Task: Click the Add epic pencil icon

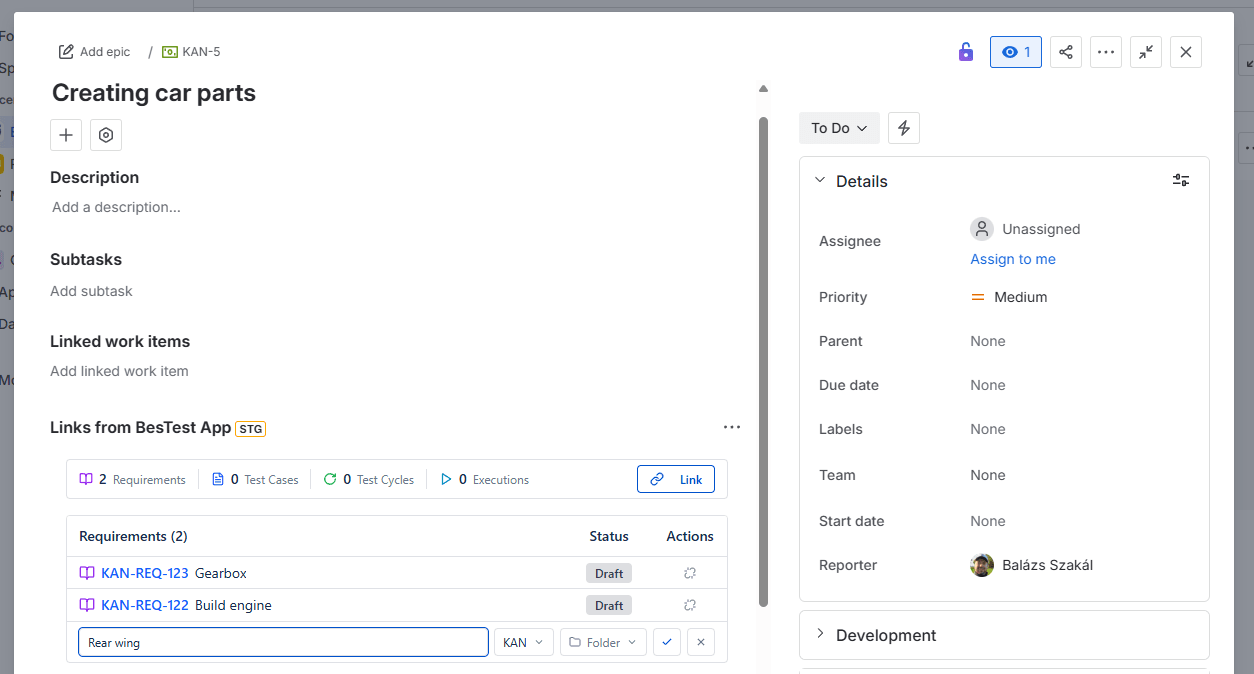Action: tap(66, 52)
